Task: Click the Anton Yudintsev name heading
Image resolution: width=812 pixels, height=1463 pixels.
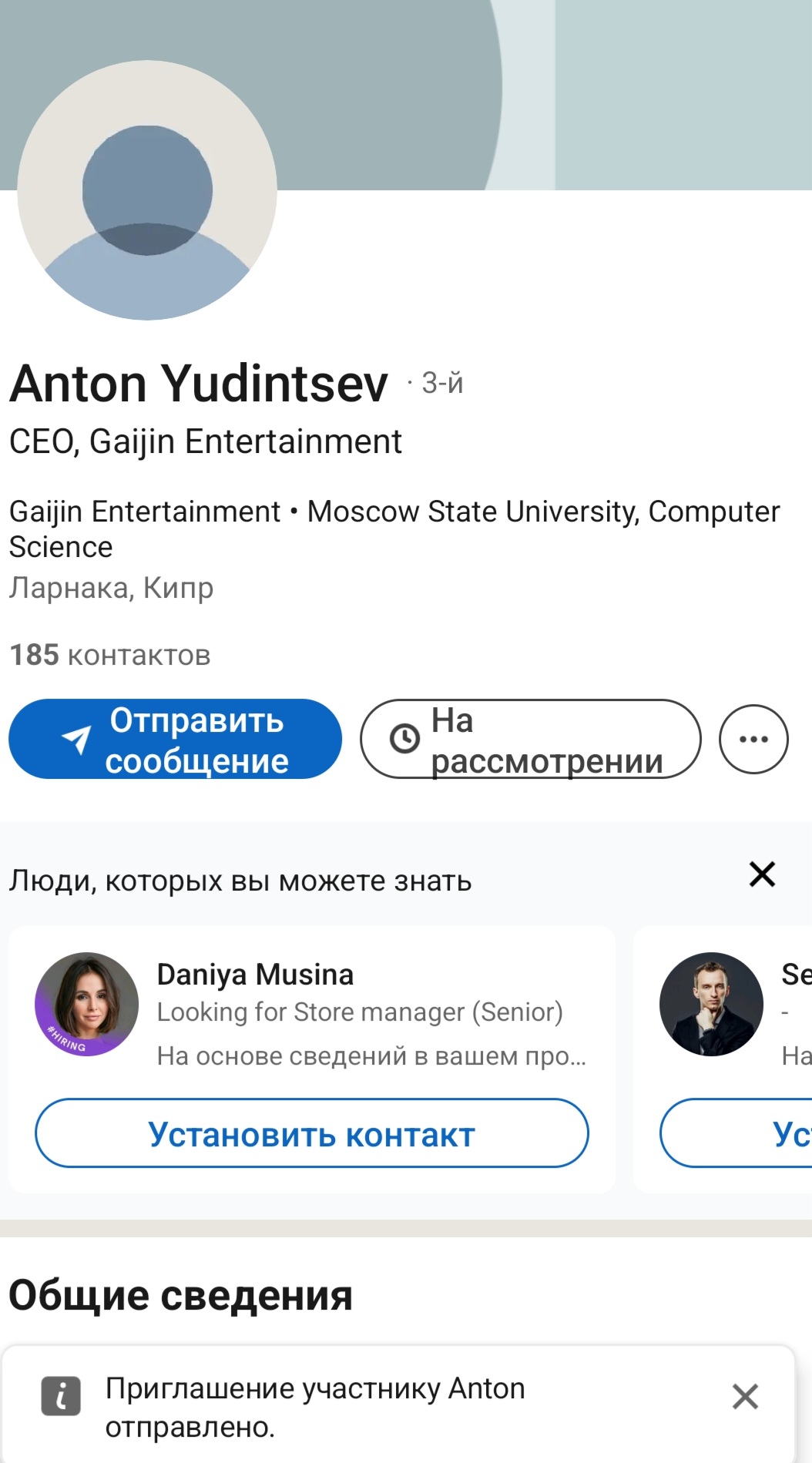Action: tap(199, 383)
